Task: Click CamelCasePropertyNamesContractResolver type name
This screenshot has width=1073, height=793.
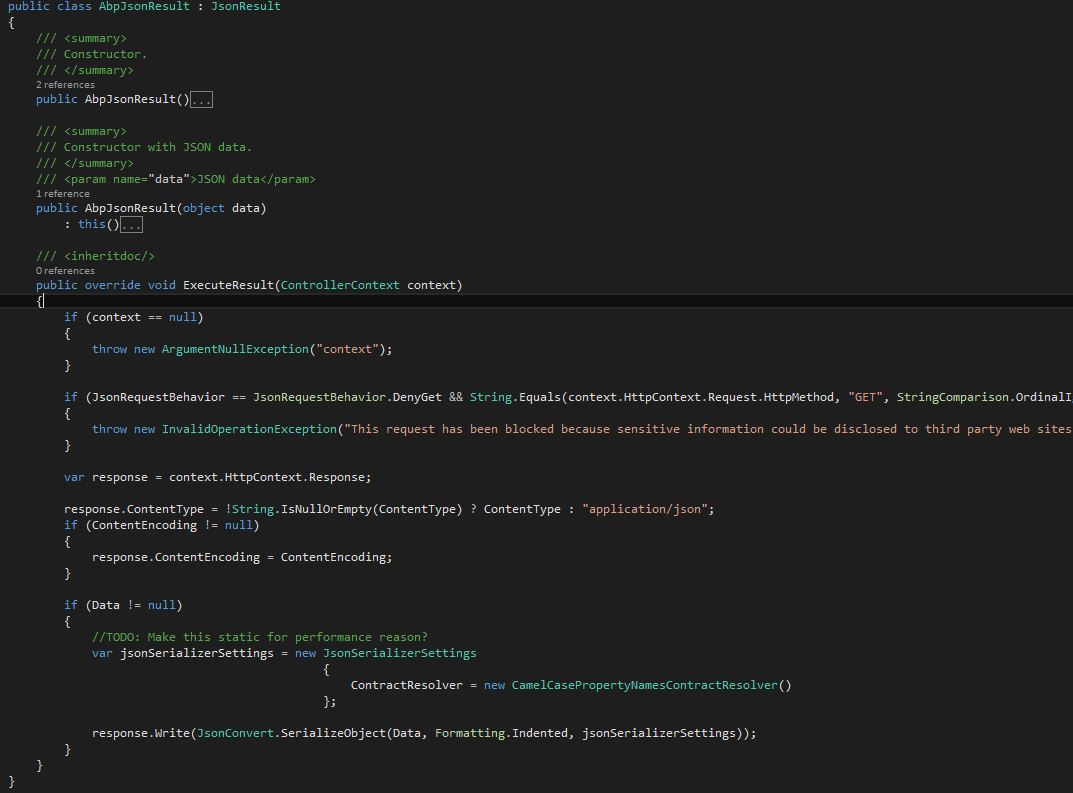Action: [x=645, y=685]
